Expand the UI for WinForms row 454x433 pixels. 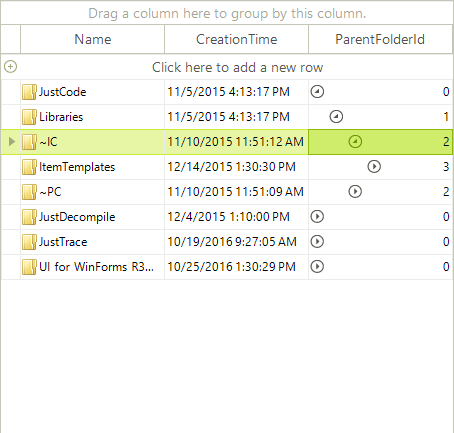pos(317,267)
